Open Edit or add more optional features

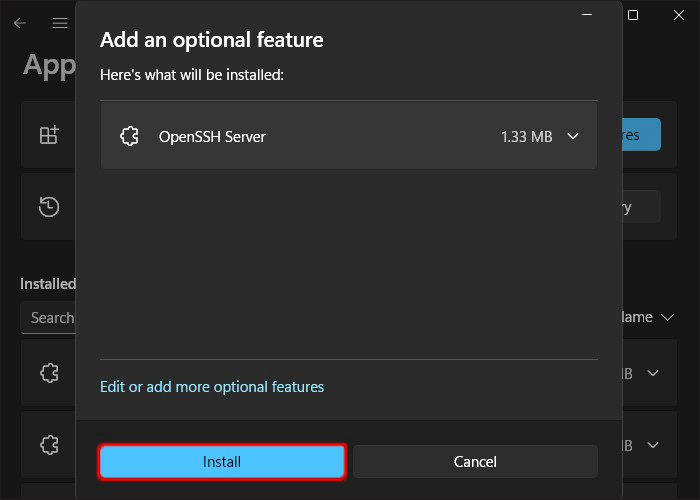[212, 386]
